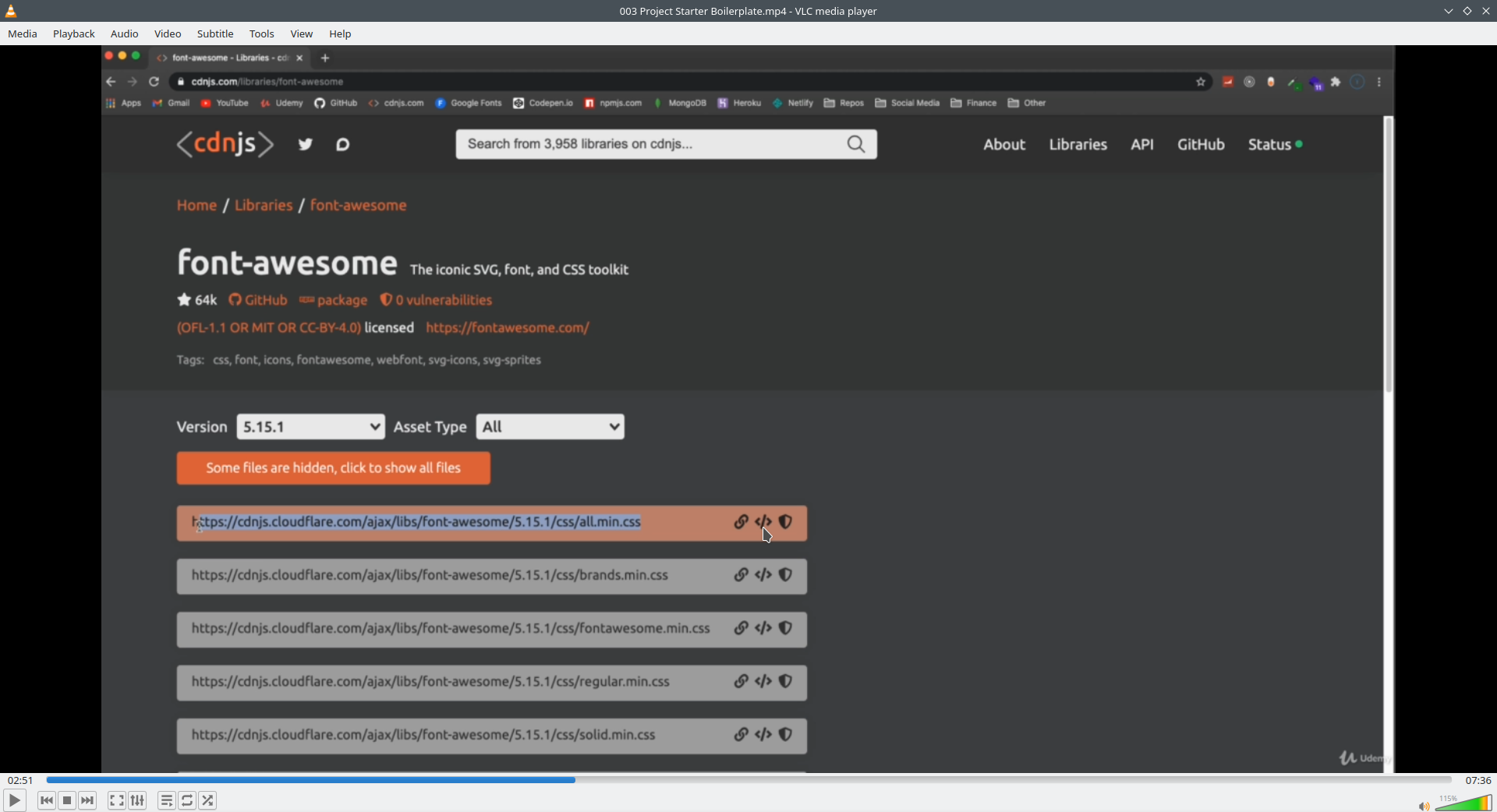Skip to the next media item
The height and width of the screenshot is (812, 1497).
(87, 800)
